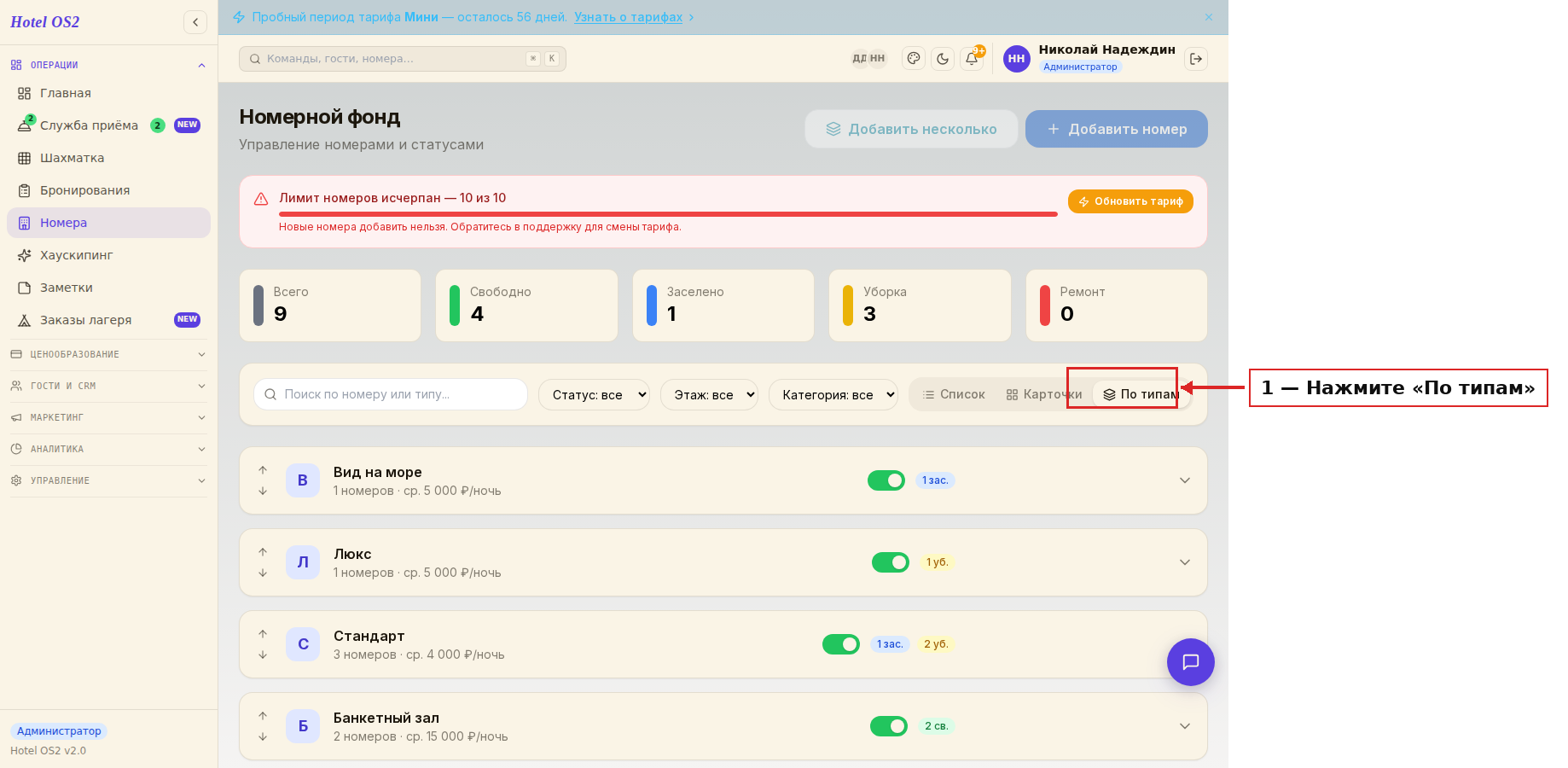Image resolution: width=1568 pixels, height=768 pixels.
Task: Click the room limit progress bar
Action: point(668,214)
